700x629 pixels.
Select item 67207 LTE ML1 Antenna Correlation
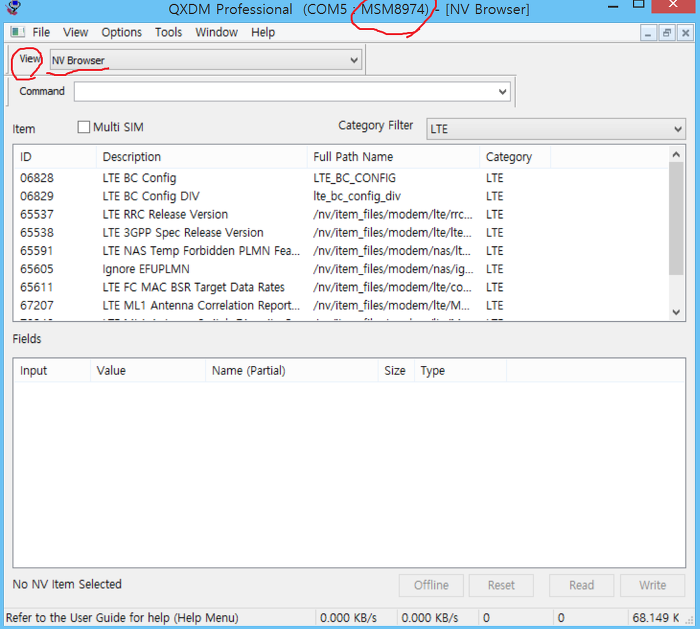coord(341,306)
